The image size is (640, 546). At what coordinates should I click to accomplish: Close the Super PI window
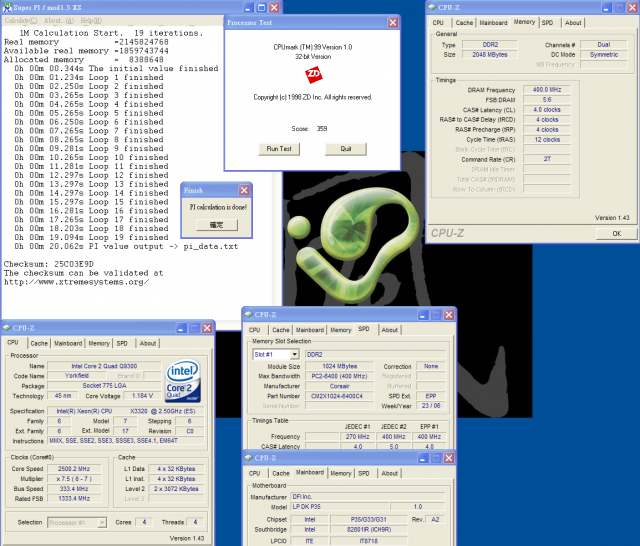[x=275, y=7]
